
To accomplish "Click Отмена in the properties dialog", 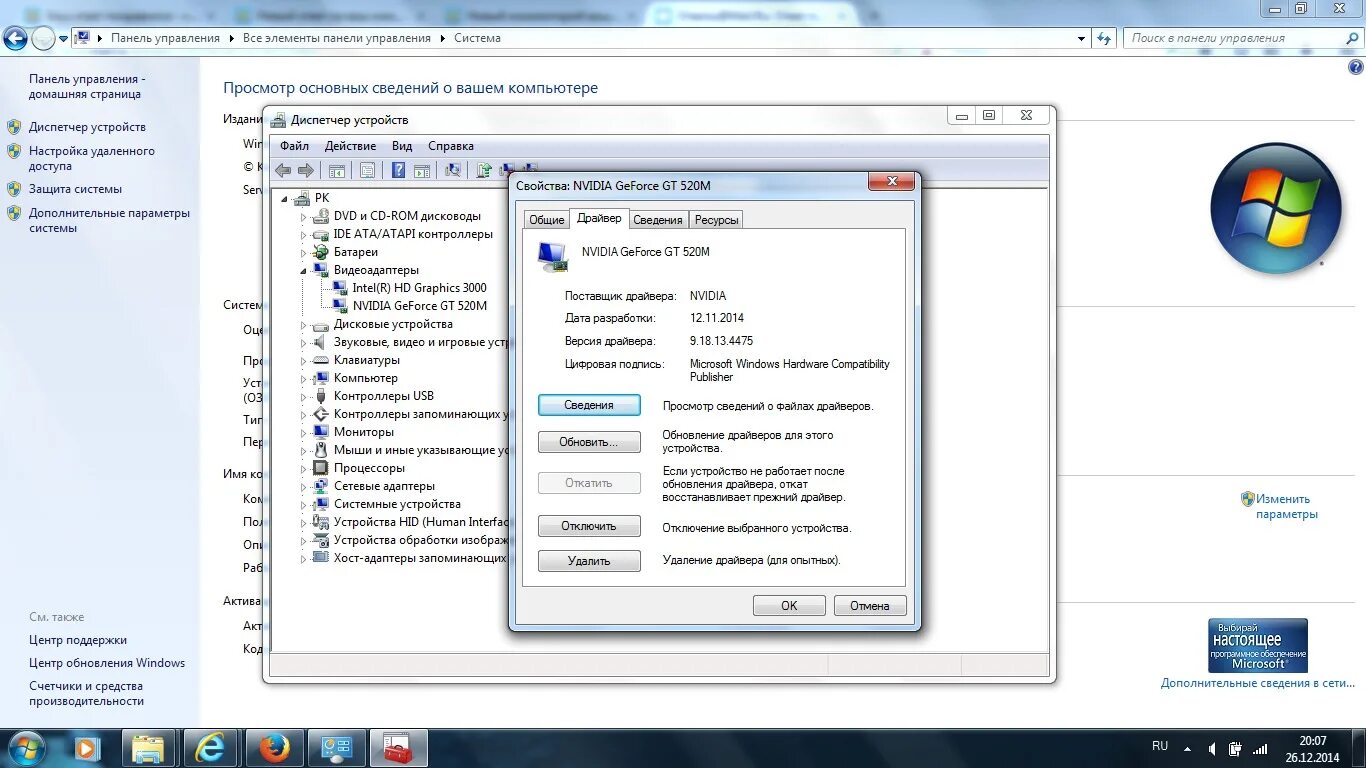I will 870,605.
